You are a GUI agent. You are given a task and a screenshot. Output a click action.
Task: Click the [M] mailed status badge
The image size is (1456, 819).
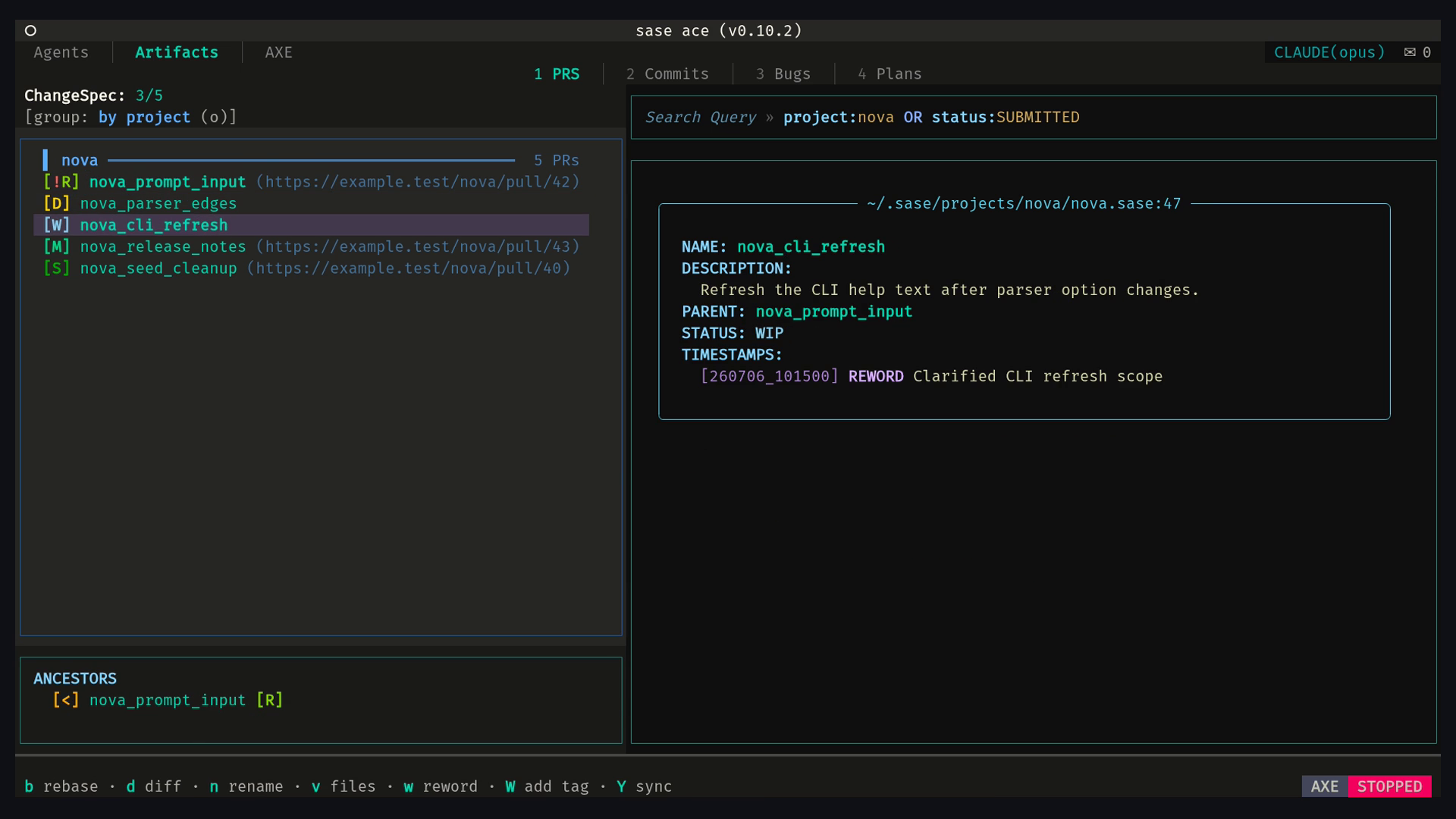57,247
